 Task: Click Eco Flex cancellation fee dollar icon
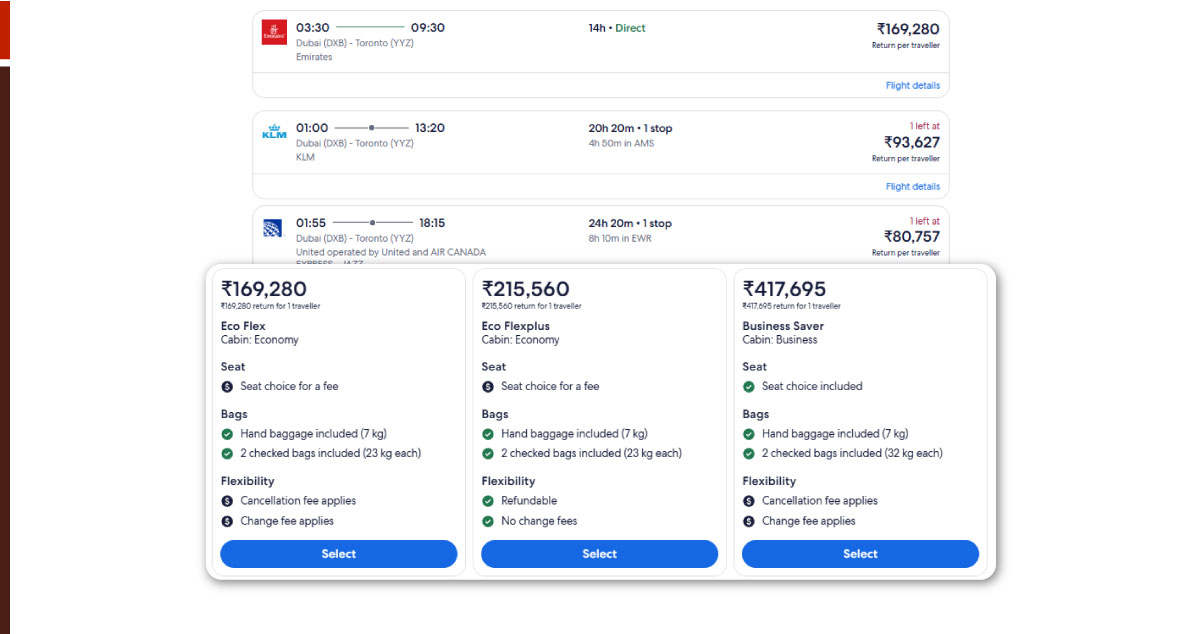point(227,501)
